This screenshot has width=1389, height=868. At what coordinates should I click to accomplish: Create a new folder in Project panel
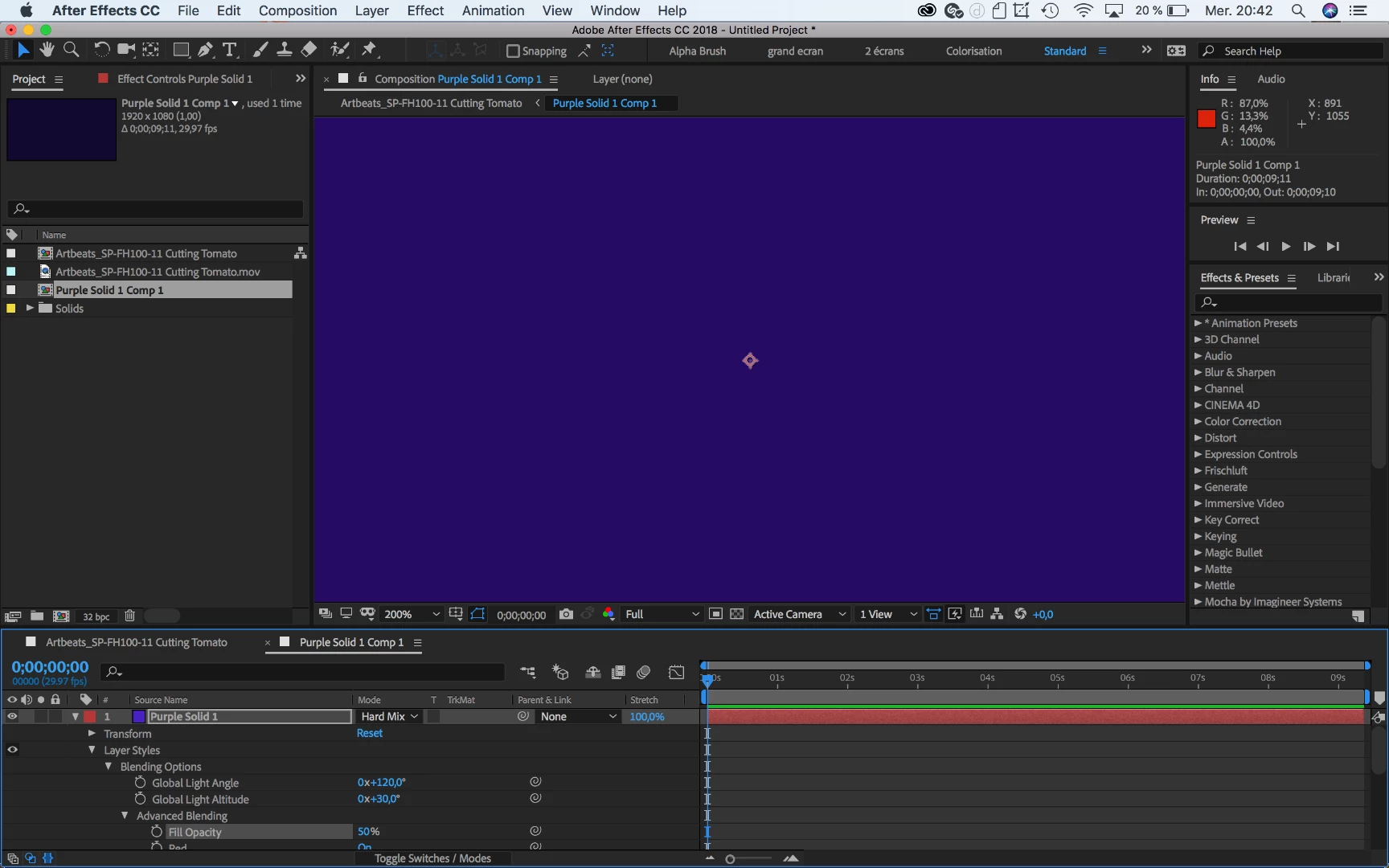click(x=37, y=616)
